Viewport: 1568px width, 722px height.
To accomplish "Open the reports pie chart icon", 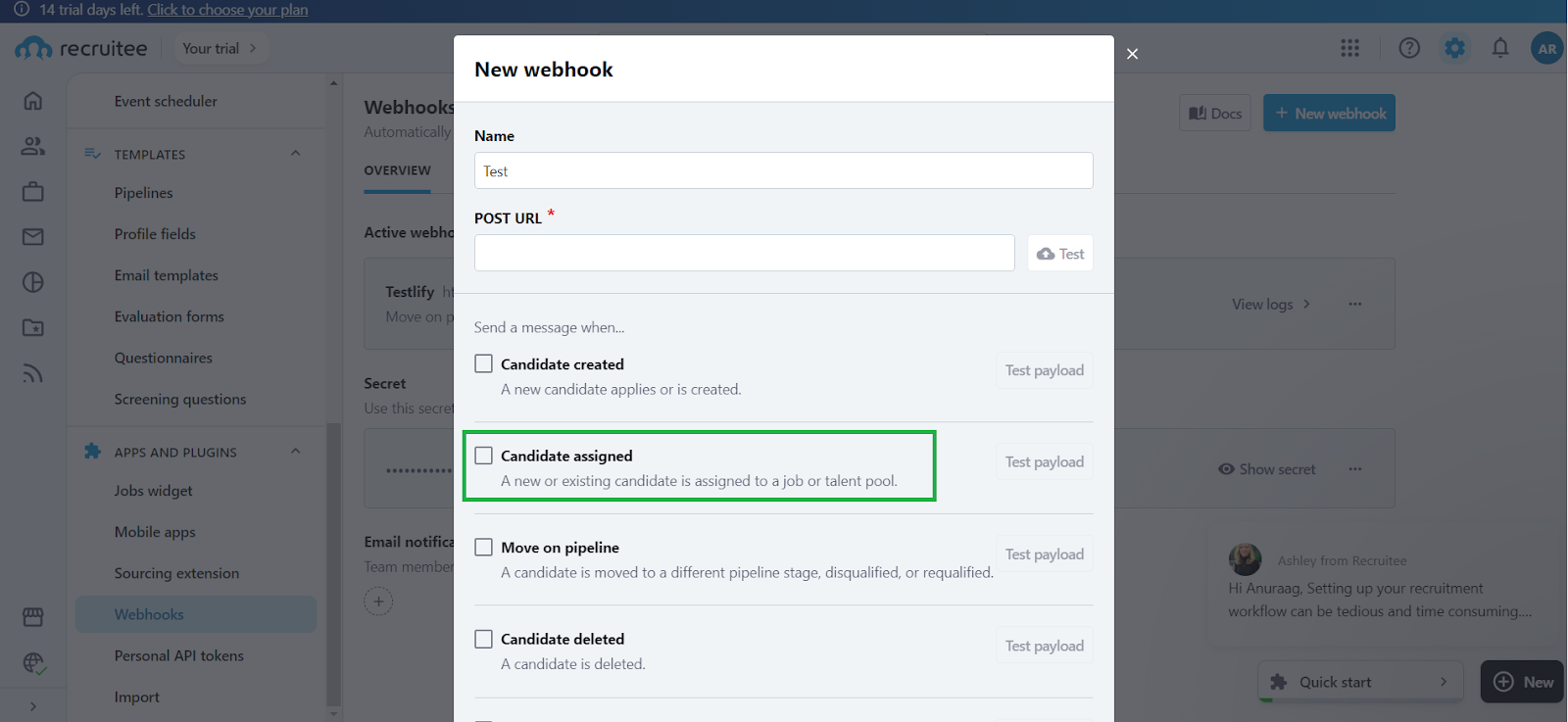I will [32, 282].
